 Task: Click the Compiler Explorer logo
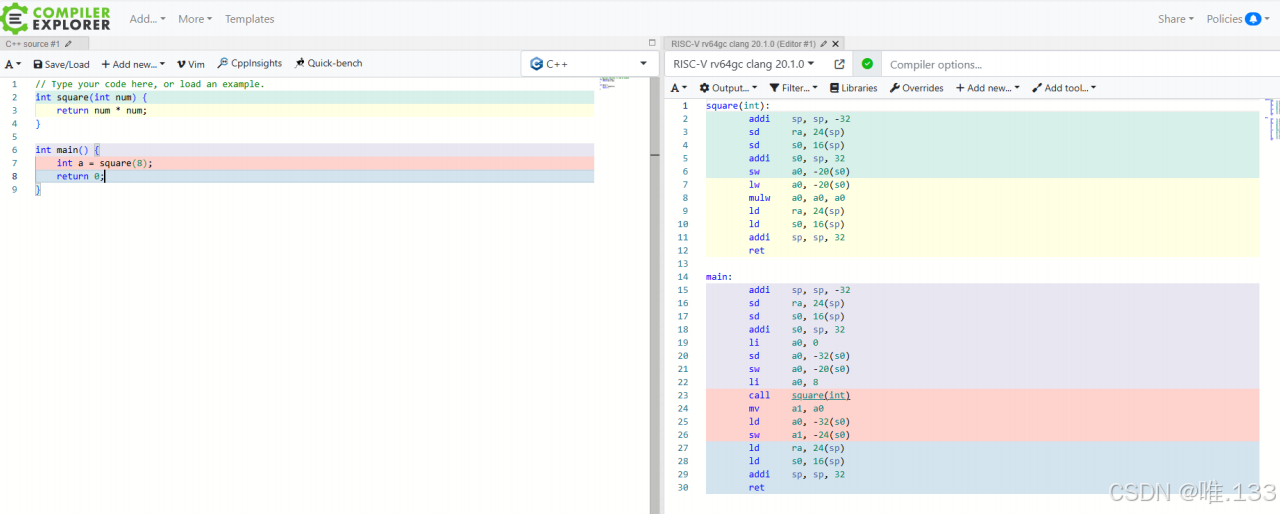(x=57, y=19)
